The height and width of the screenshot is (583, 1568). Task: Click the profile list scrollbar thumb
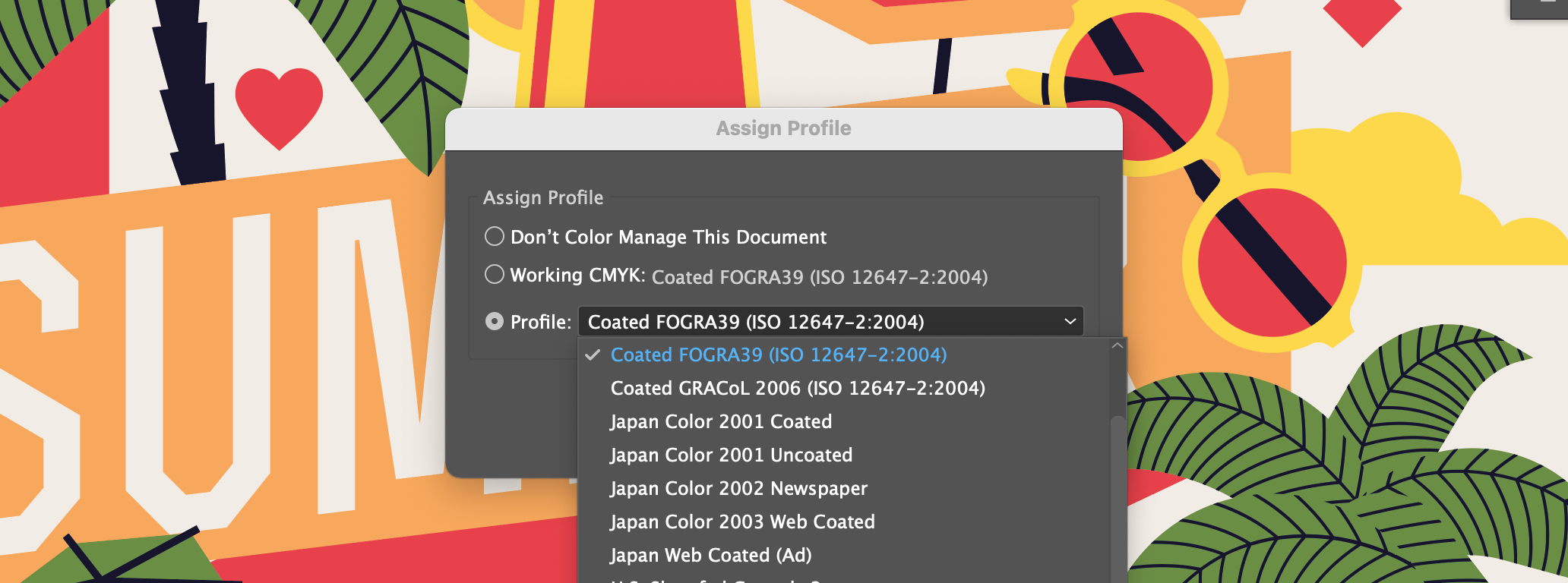tap(1117, 493)
